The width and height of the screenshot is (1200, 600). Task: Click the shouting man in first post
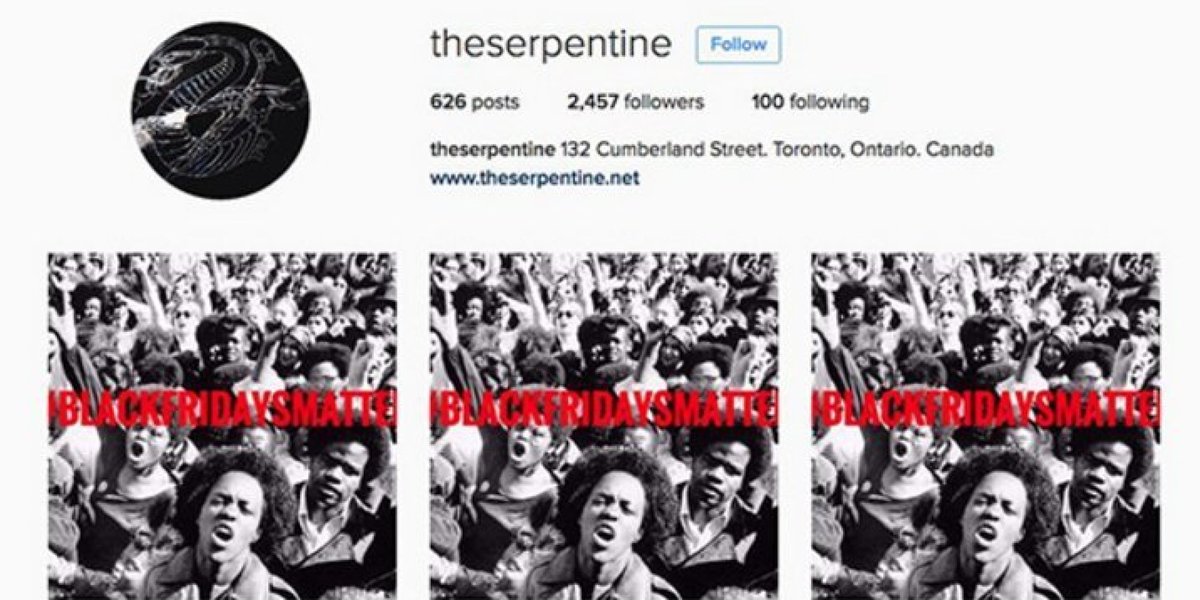click(228, 525)
